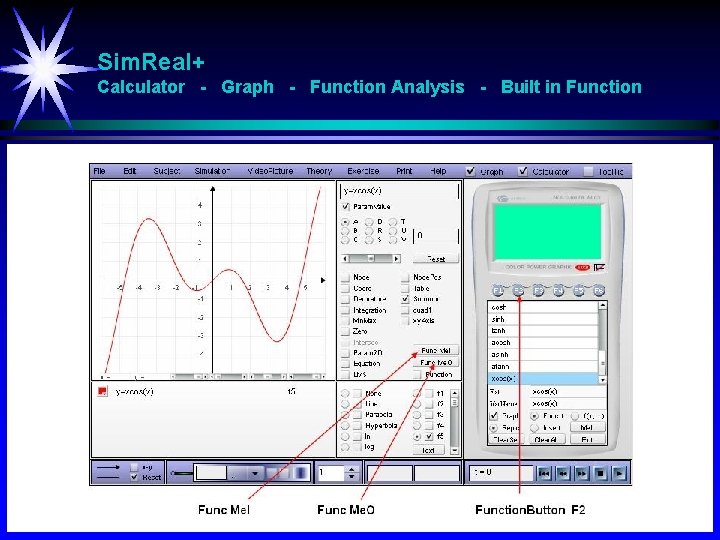Screen dimensions: 720x540
Task: Enable the Table checkbox
Action: tap(405, 288)
